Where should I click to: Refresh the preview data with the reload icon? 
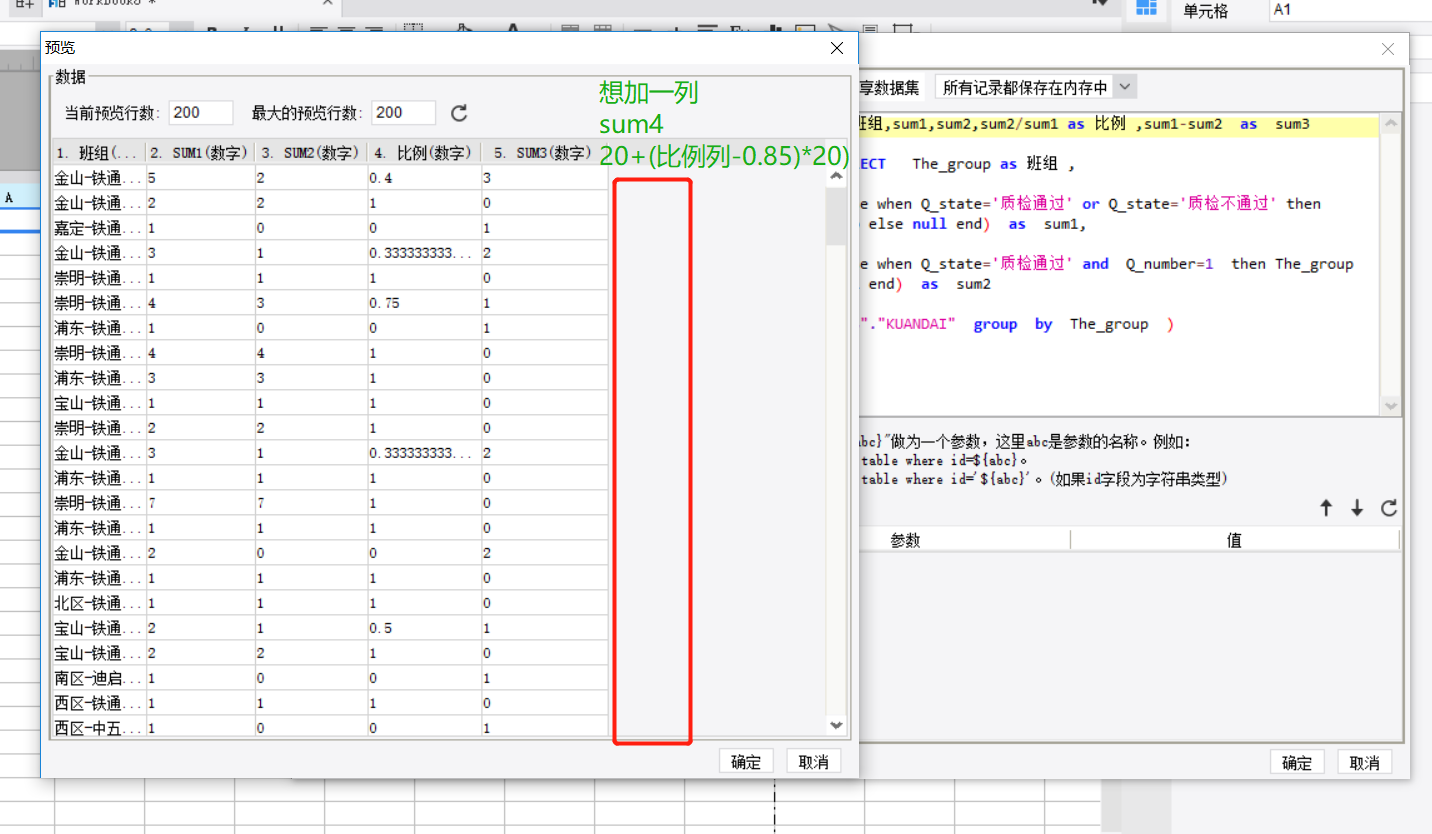[x=459, y=113]
